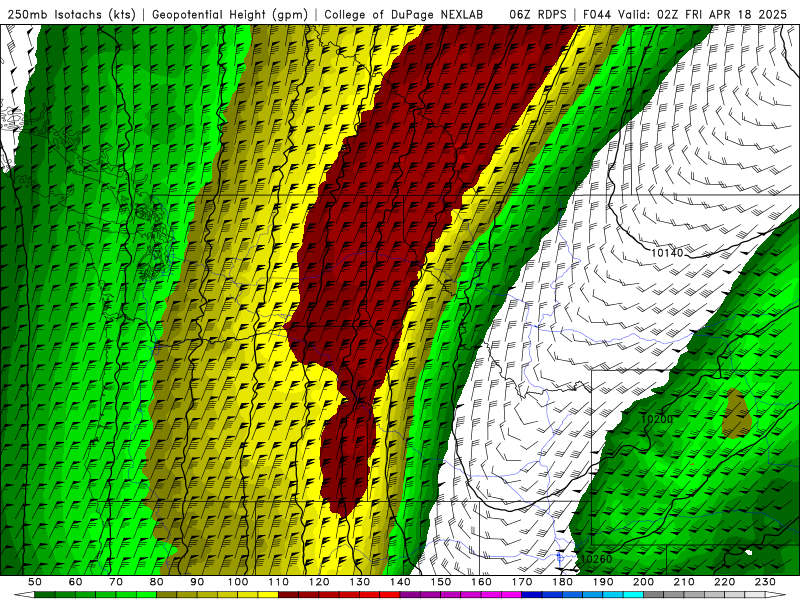Image resolution: width=800 pixels, height=600 pixels.
Task: Click the 220 tick label on colorbar
Action: [724, 582]
